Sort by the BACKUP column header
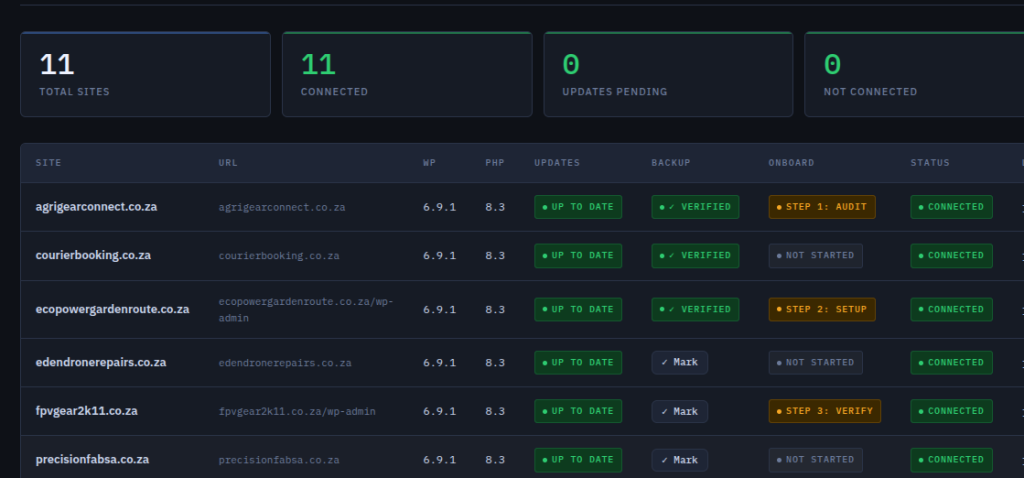1024x478 pixels. (671, 163)
